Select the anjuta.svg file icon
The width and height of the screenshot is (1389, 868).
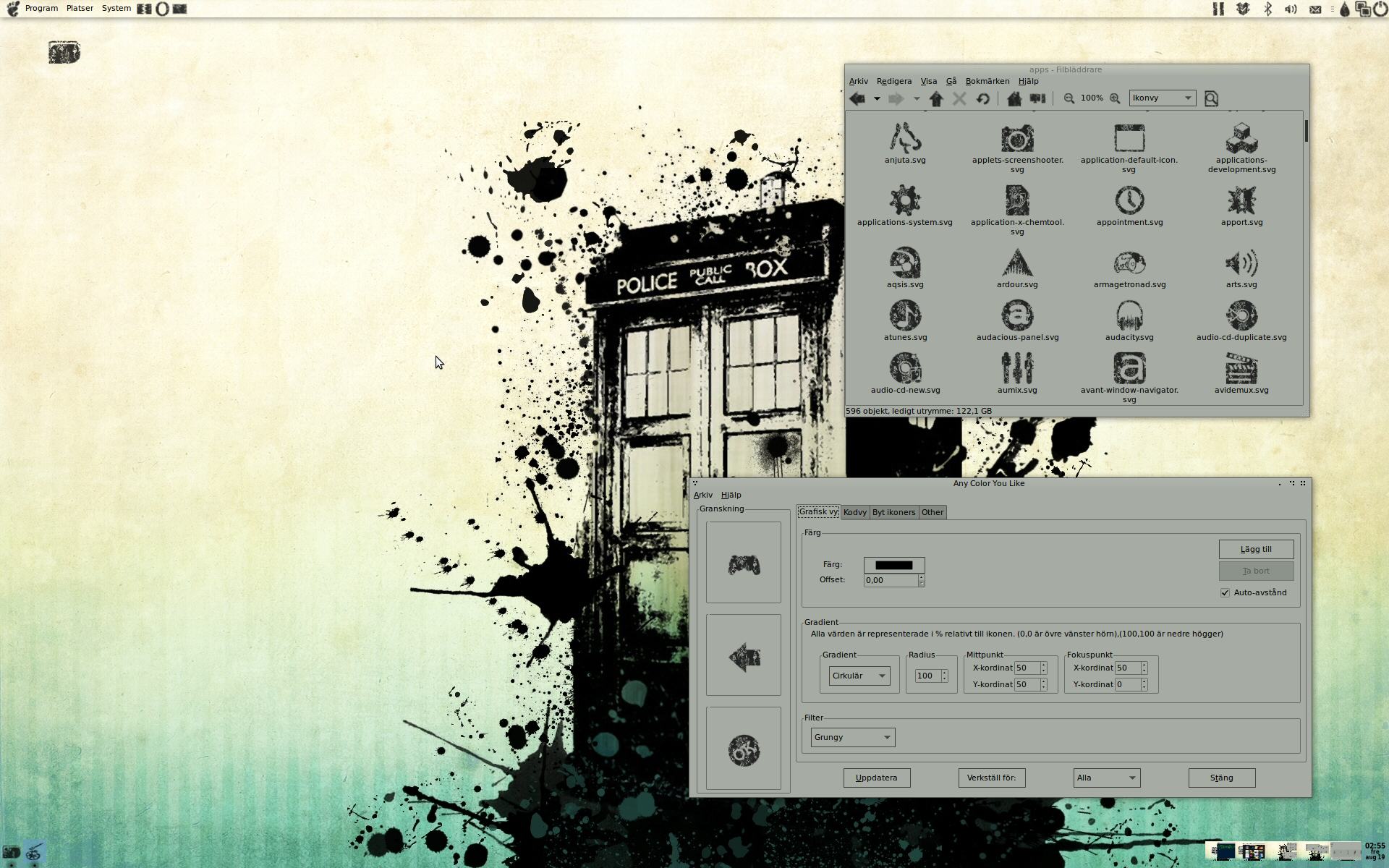(905, 137)
